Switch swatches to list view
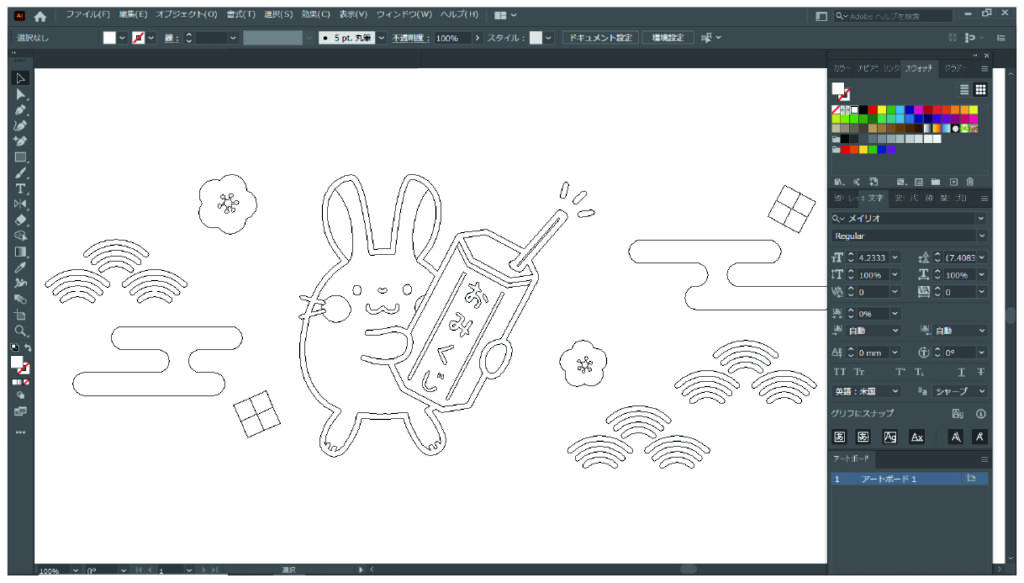Viewport: 1024px width, 583px height. 964,89
